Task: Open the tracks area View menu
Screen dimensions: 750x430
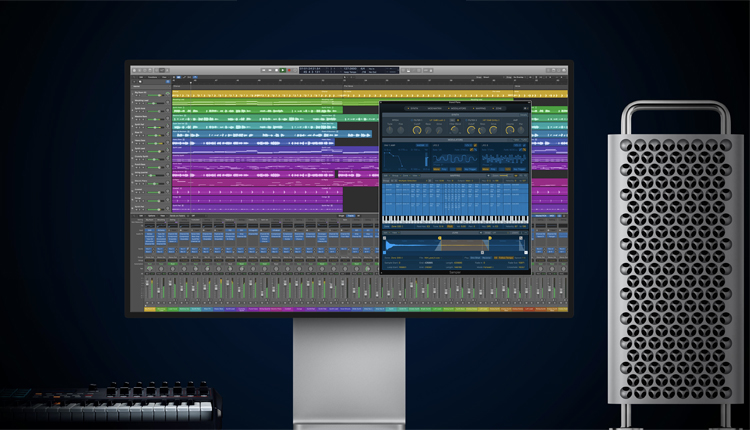Action: [x=164, y=77]
